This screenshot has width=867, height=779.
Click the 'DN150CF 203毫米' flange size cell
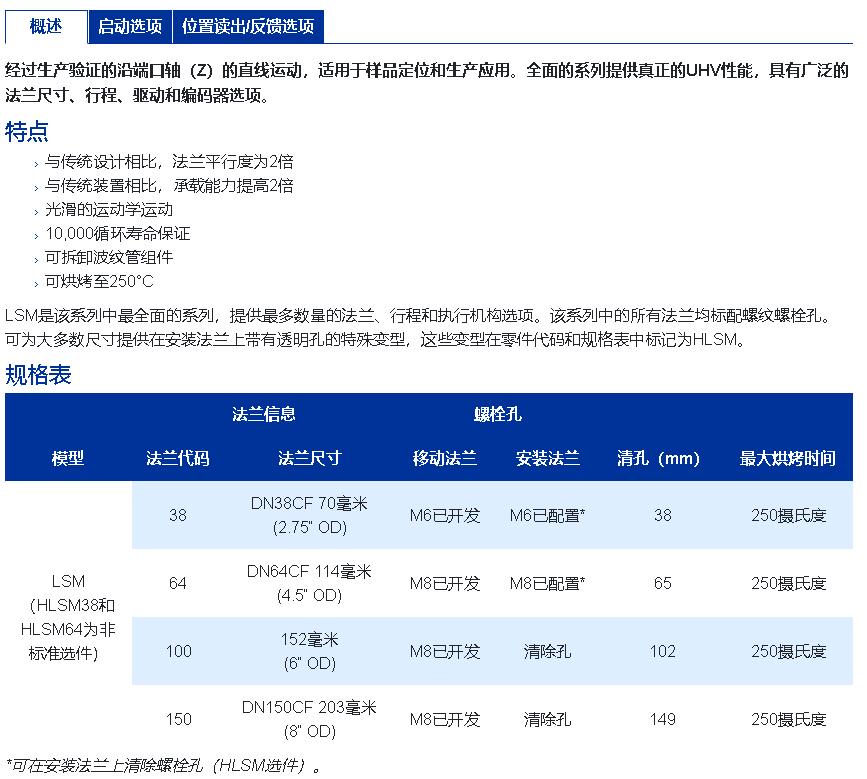(x=310, y=719)
